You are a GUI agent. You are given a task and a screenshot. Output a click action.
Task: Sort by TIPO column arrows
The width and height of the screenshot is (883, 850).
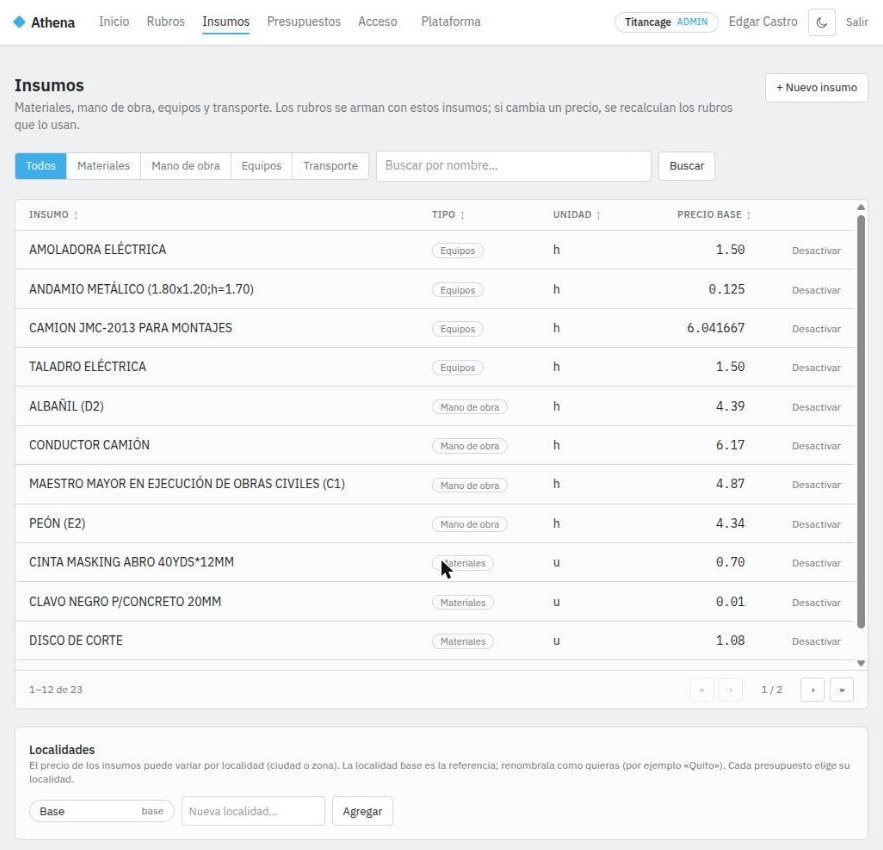click(462, 215)
